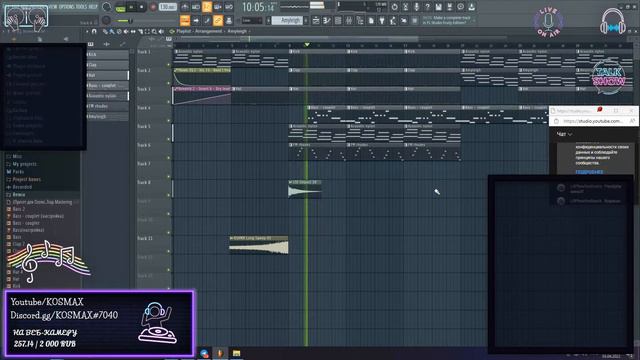Click arrow right of pattern selector
Screen dimensions: 640x360
[x=306, y=20]
